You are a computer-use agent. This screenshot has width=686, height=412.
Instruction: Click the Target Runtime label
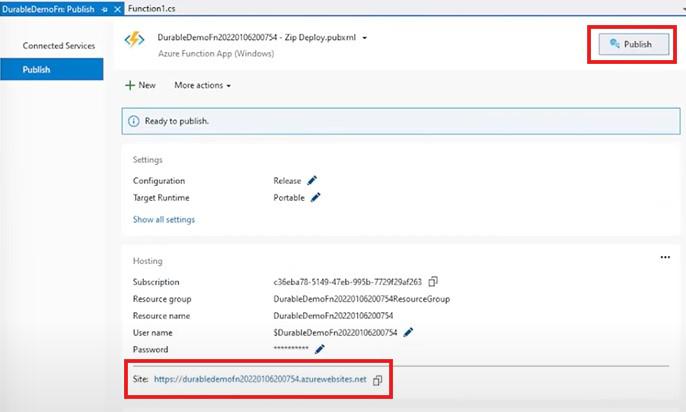[x=161, y=198]
